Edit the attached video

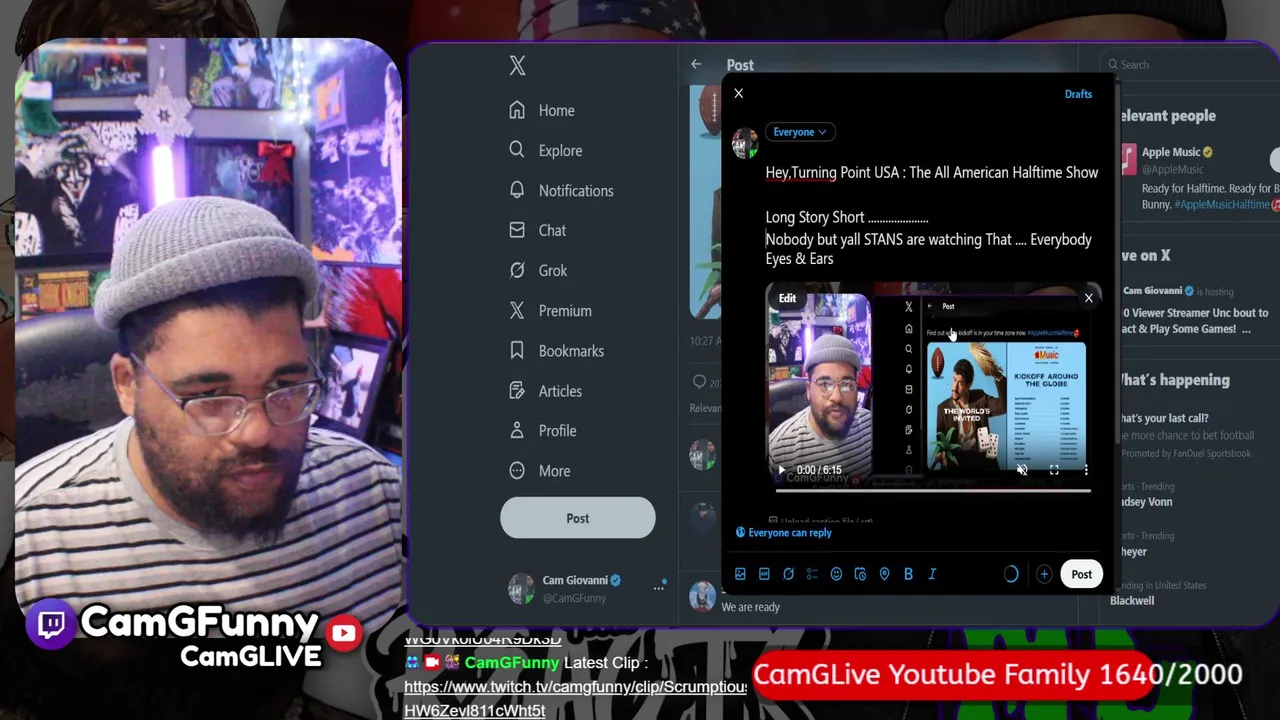787,298
